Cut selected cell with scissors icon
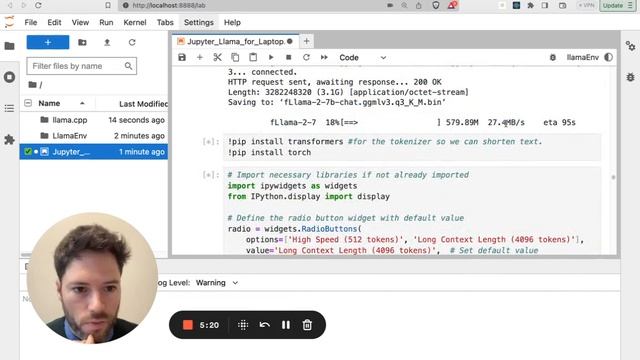This screenshot has height=360, width=640. (x=218, y=58)
